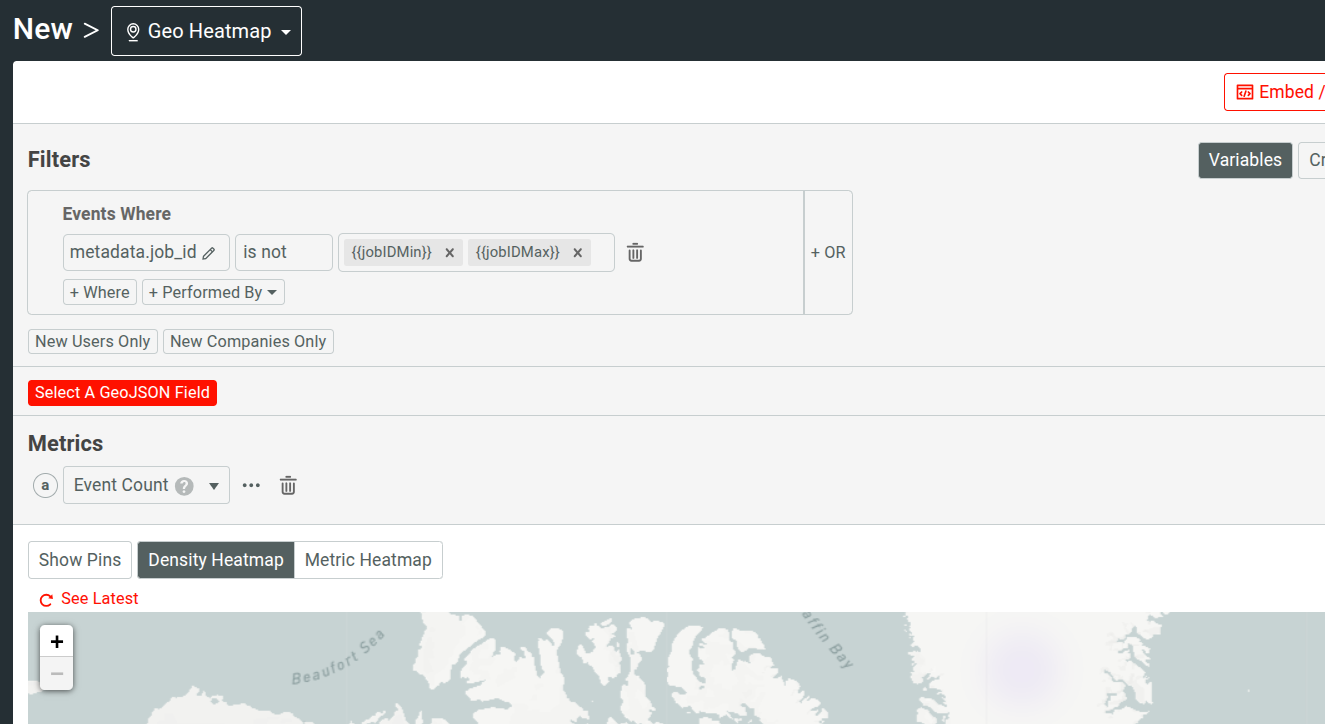Delete the Event Count metric with trash icon

pyautogui.click(x=288, y=485)
